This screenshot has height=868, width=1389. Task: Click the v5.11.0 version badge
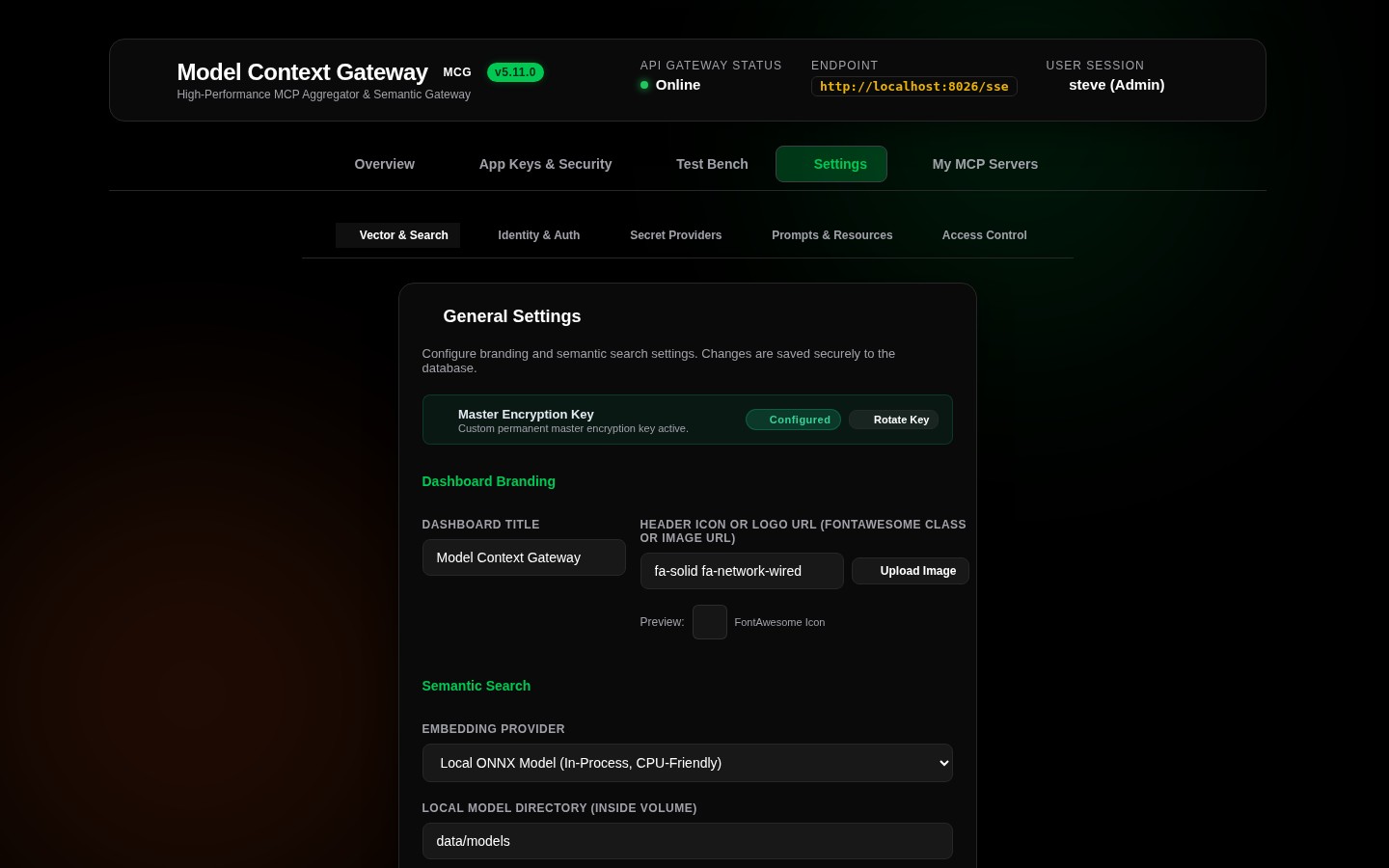515,72
